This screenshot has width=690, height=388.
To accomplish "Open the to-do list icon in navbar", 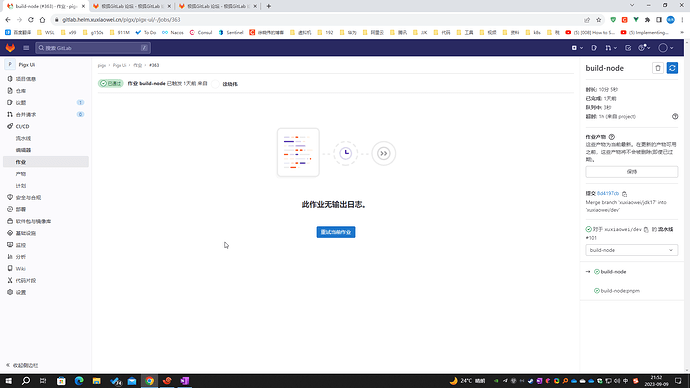I will (x=628, y=48).
